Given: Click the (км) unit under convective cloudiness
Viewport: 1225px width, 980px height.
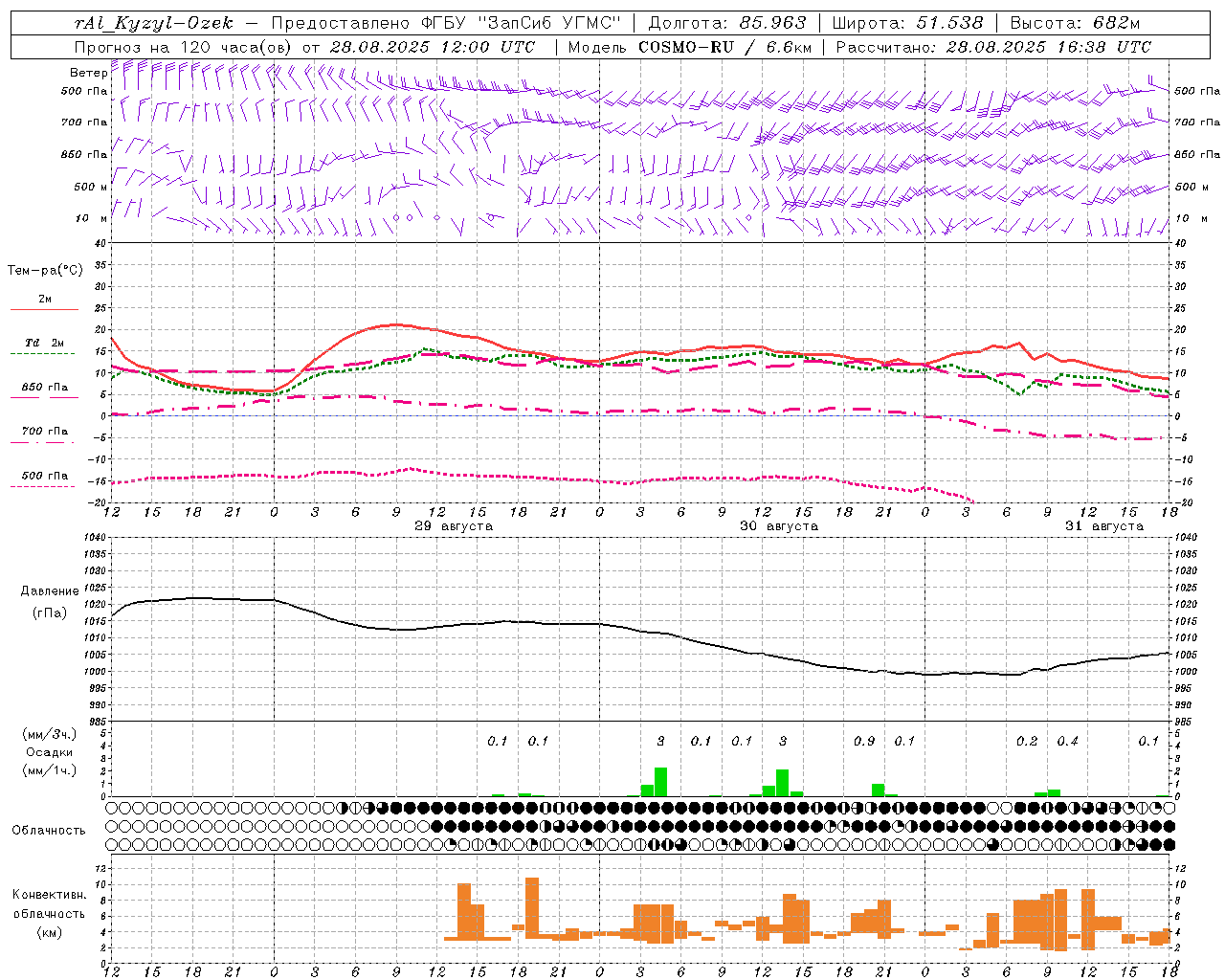Looking at the screenshot, I should click(50, 932).
